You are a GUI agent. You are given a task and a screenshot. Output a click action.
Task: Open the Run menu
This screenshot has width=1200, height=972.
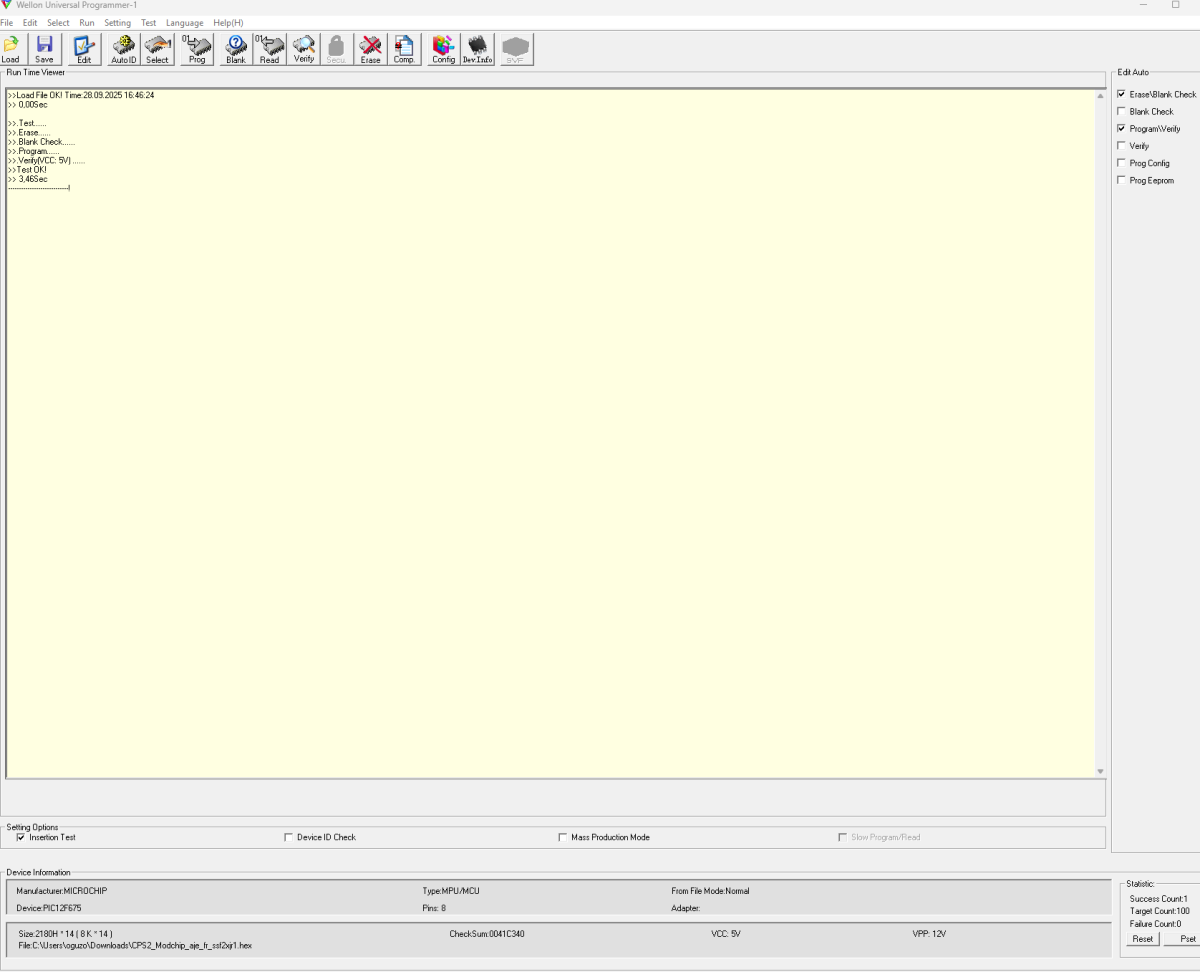(87, 23)
